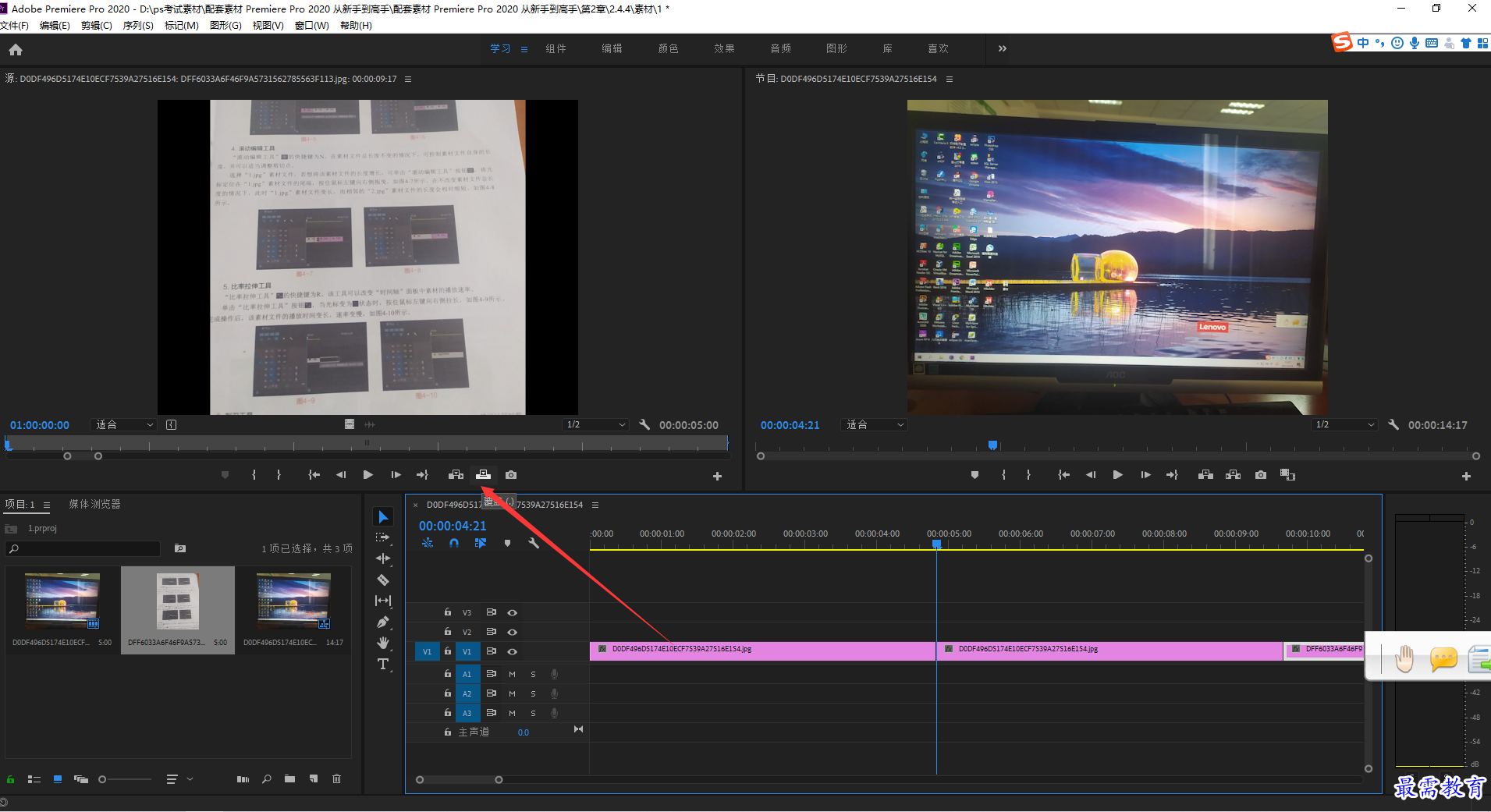Open source monitor playback resolution dropdown
Viewport: 1491px width, 812px height.
tap(596, 424)
